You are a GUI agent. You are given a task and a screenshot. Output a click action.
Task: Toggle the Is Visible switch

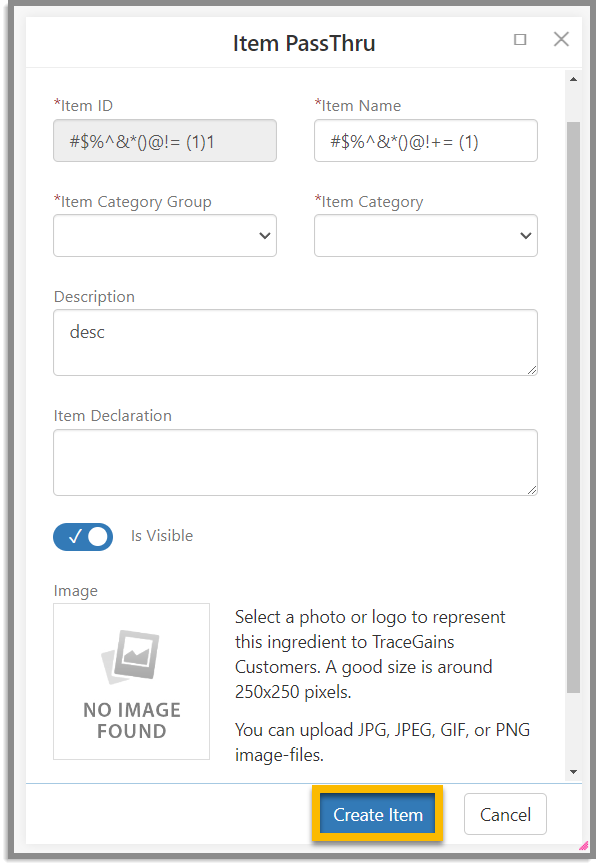[x=83, y=536]
